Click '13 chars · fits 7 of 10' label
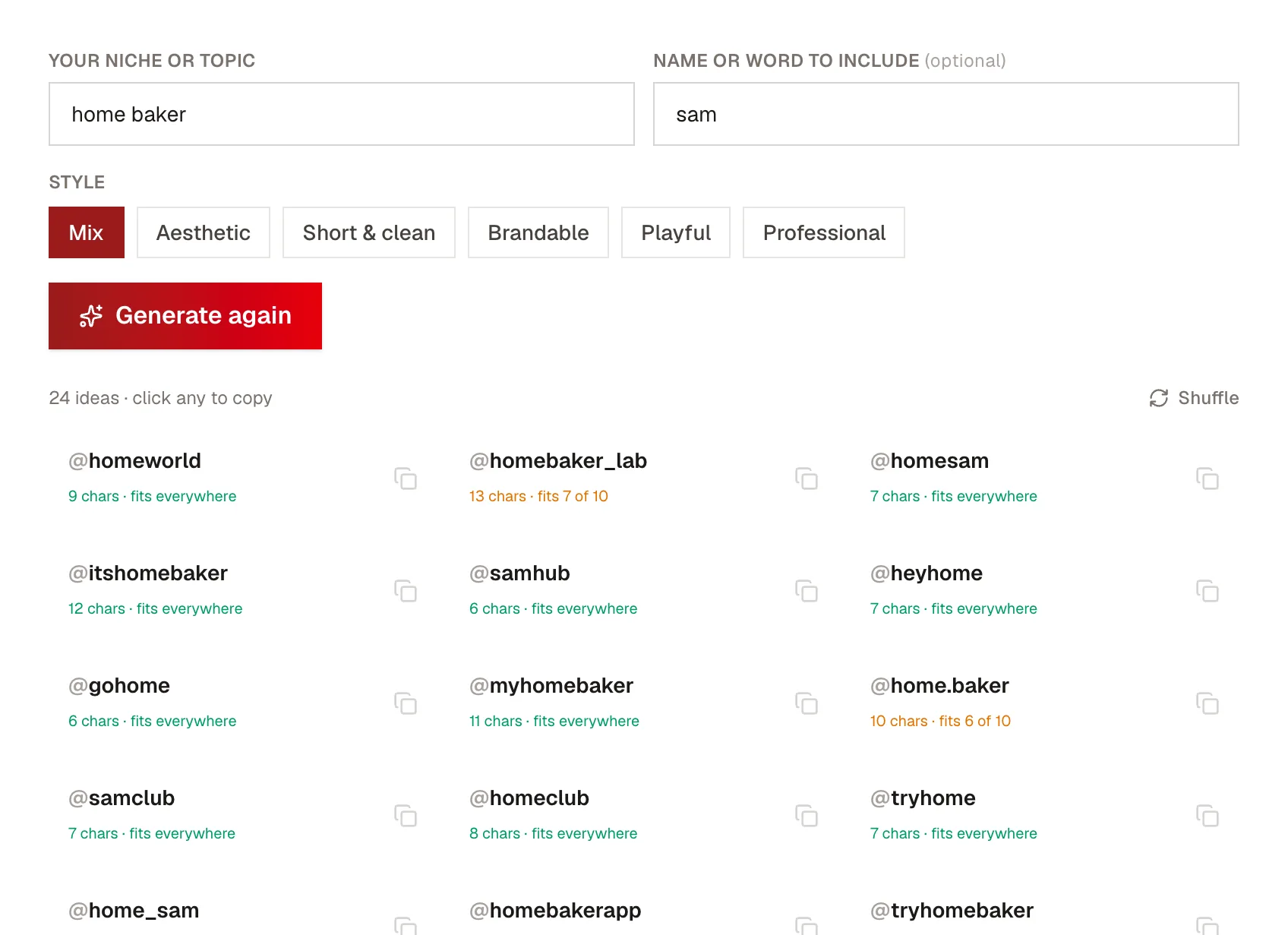The height and width of the screenshot is (935, 1288). point(538,496)
